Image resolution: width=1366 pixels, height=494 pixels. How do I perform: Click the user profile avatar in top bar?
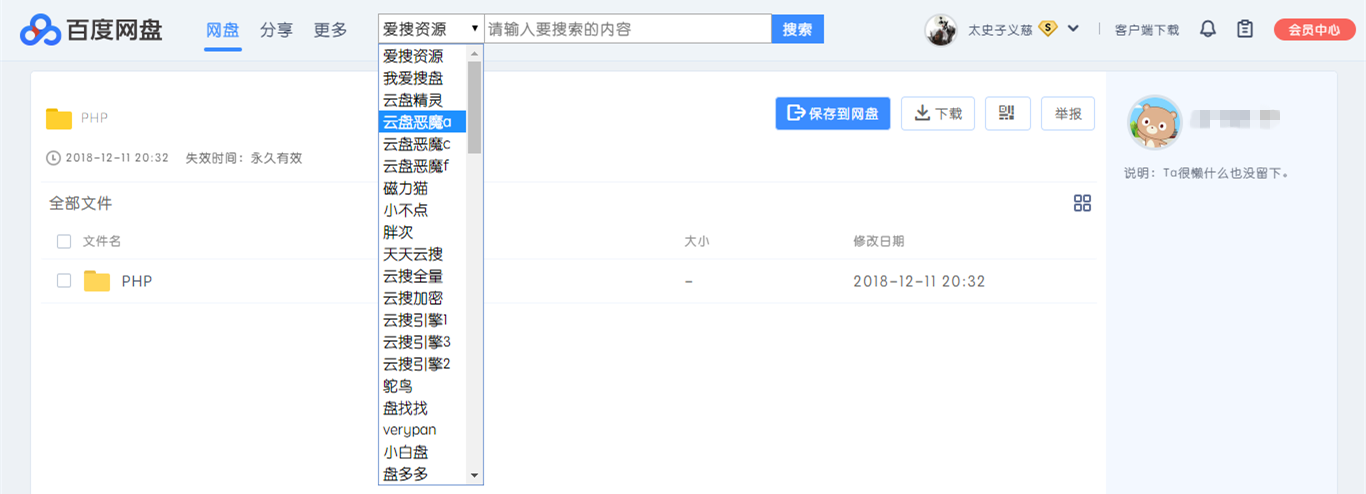941,30
